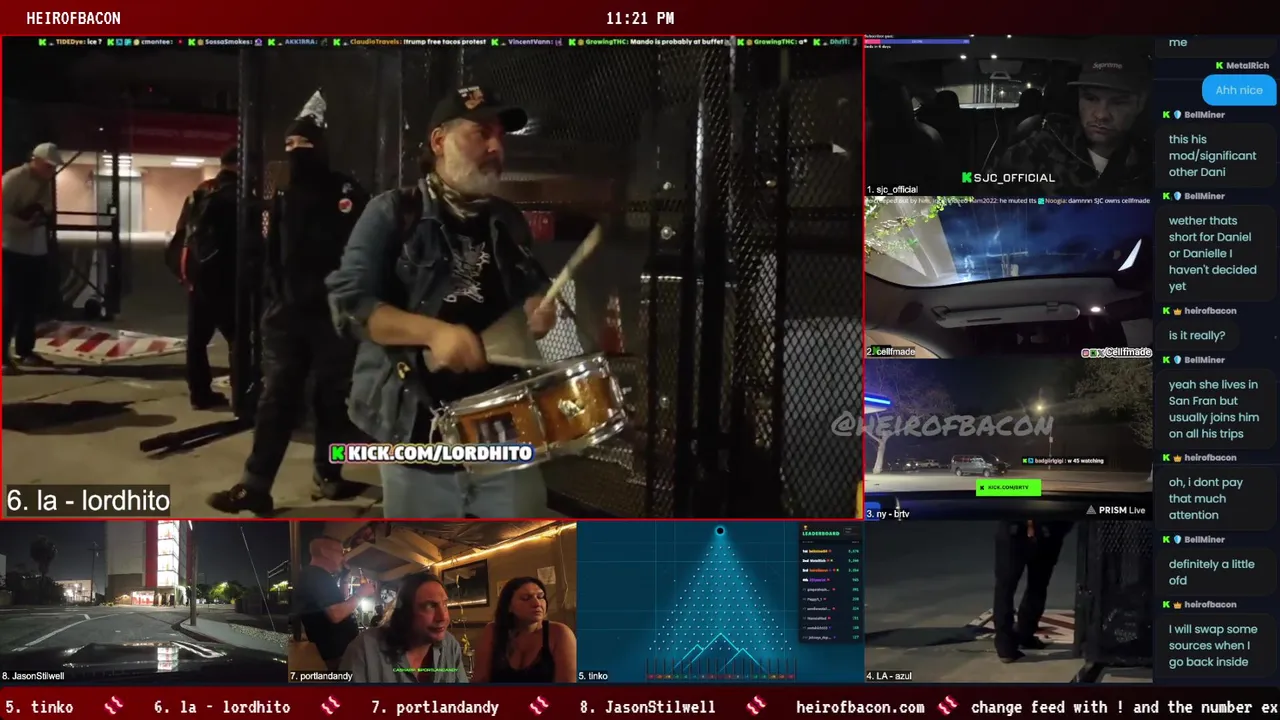The width and height of the screenshot is (1280, 720).
Task: Click the shield badge above "this his mod/significant" message
Action: [1177, 115]
